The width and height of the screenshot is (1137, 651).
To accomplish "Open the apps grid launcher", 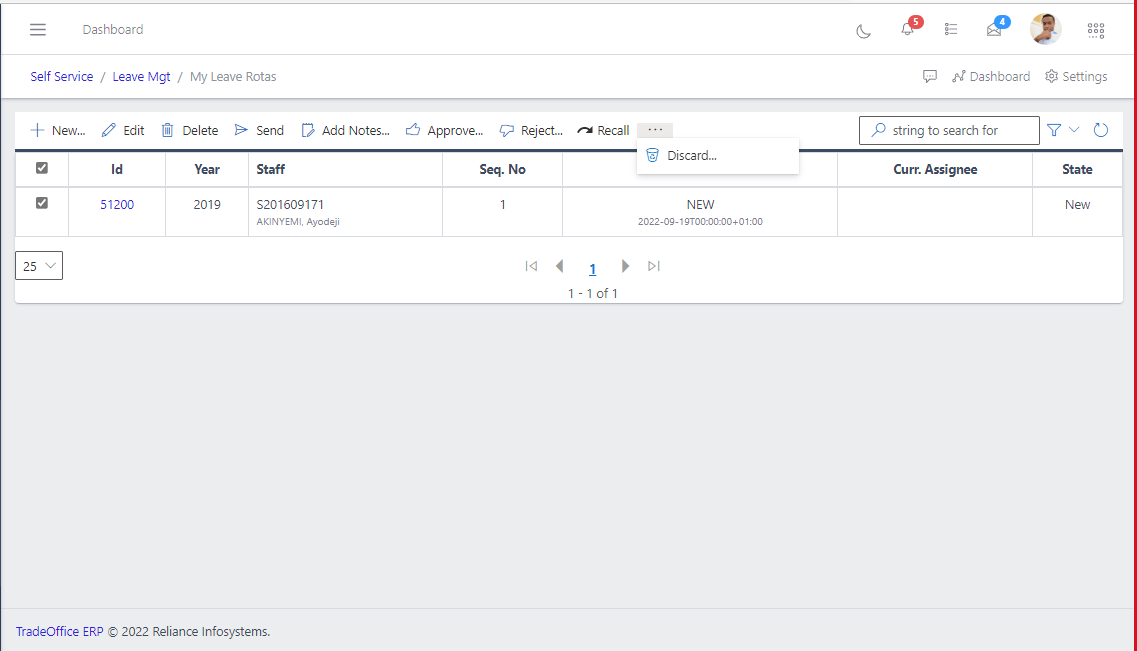I will coord(1096,30).
